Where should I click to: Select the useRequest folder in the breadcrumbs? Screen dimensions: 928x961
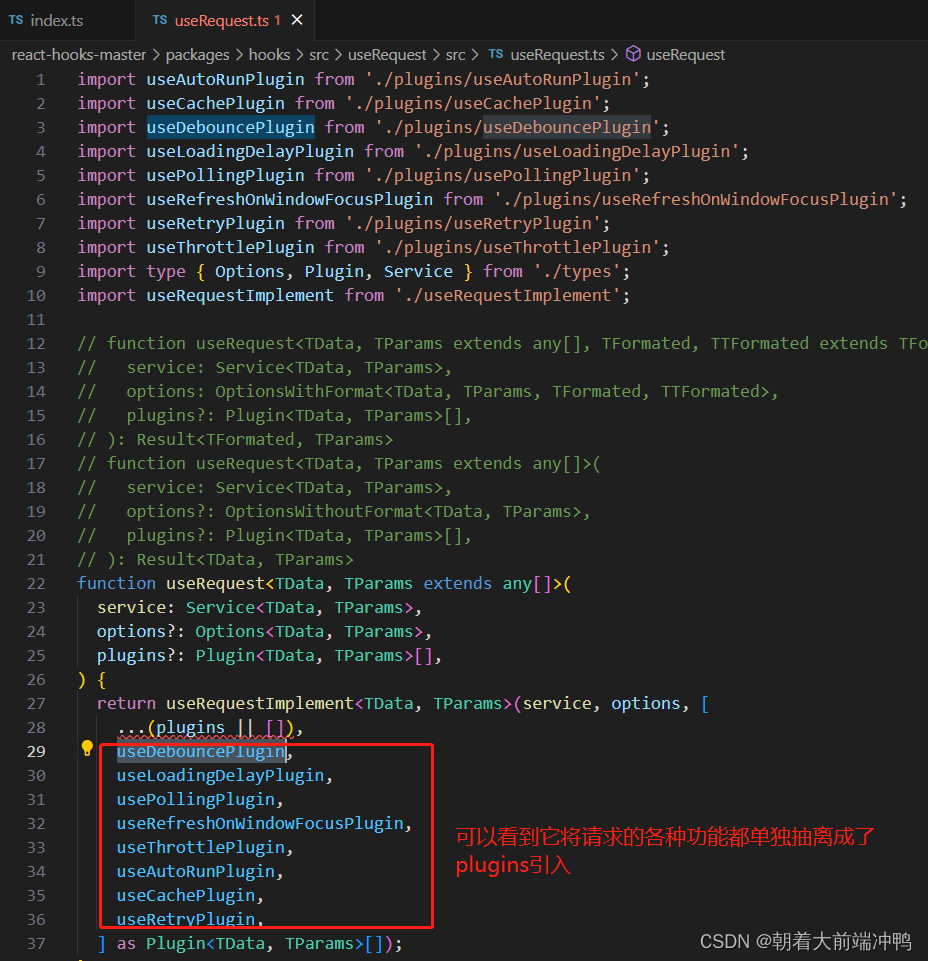click(386, 55)
